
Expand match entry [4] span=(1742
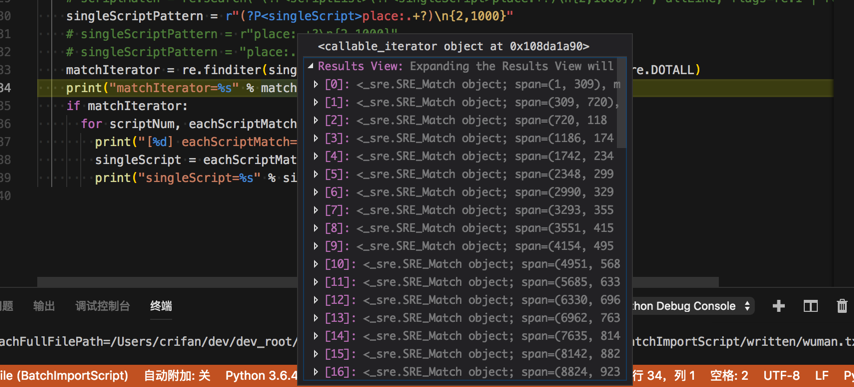(x=316, y=156)
